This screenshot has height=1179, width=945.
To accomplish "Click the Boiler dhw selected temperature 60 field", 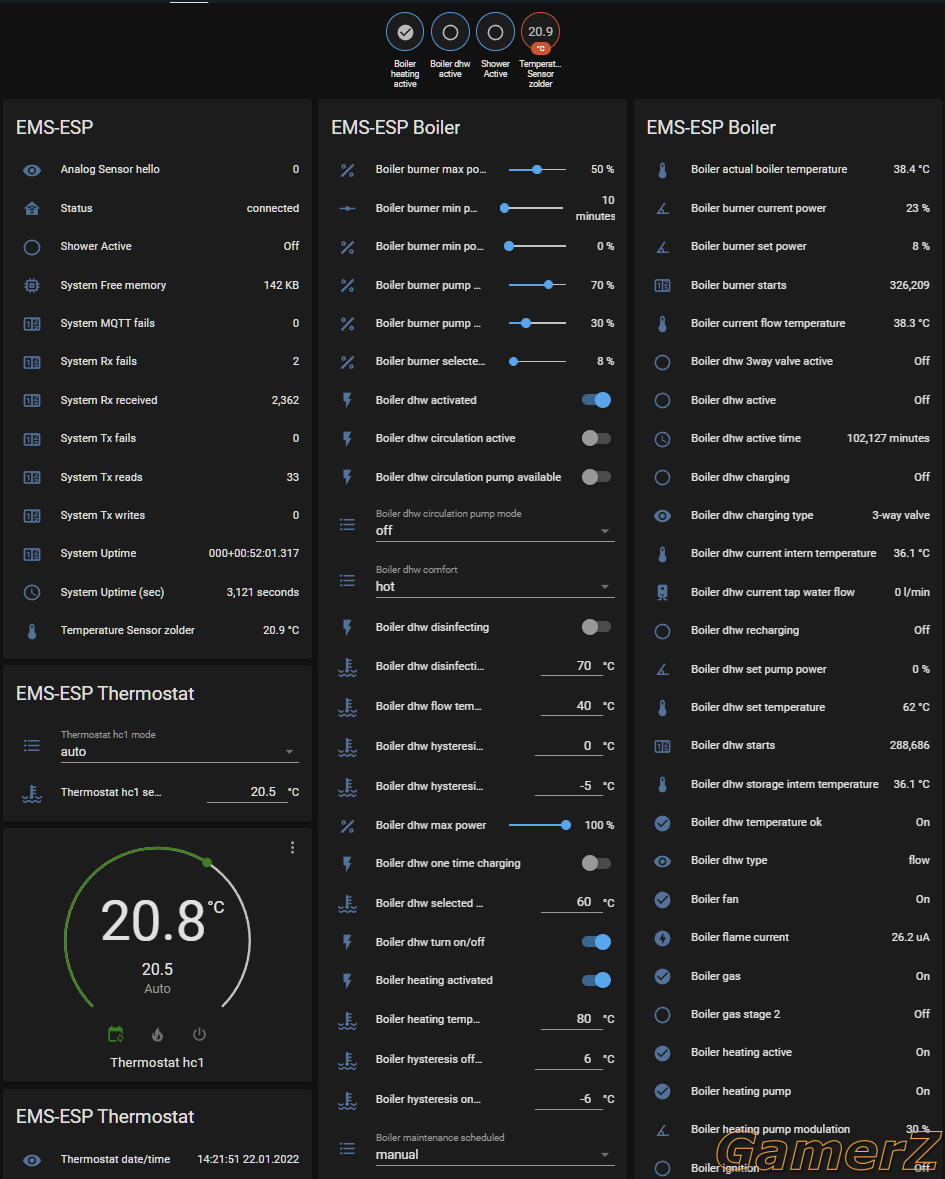I will (571, 902).
